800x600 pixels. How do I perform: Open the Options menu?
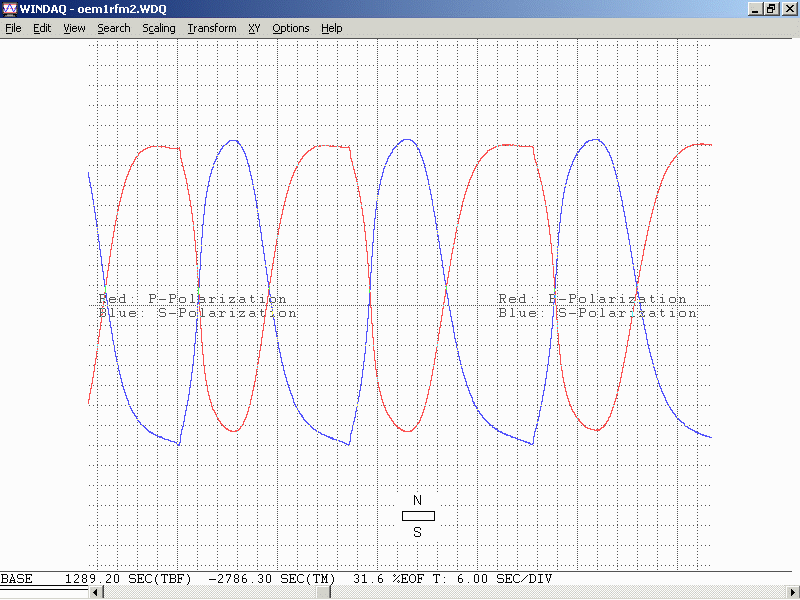[290, 28]
